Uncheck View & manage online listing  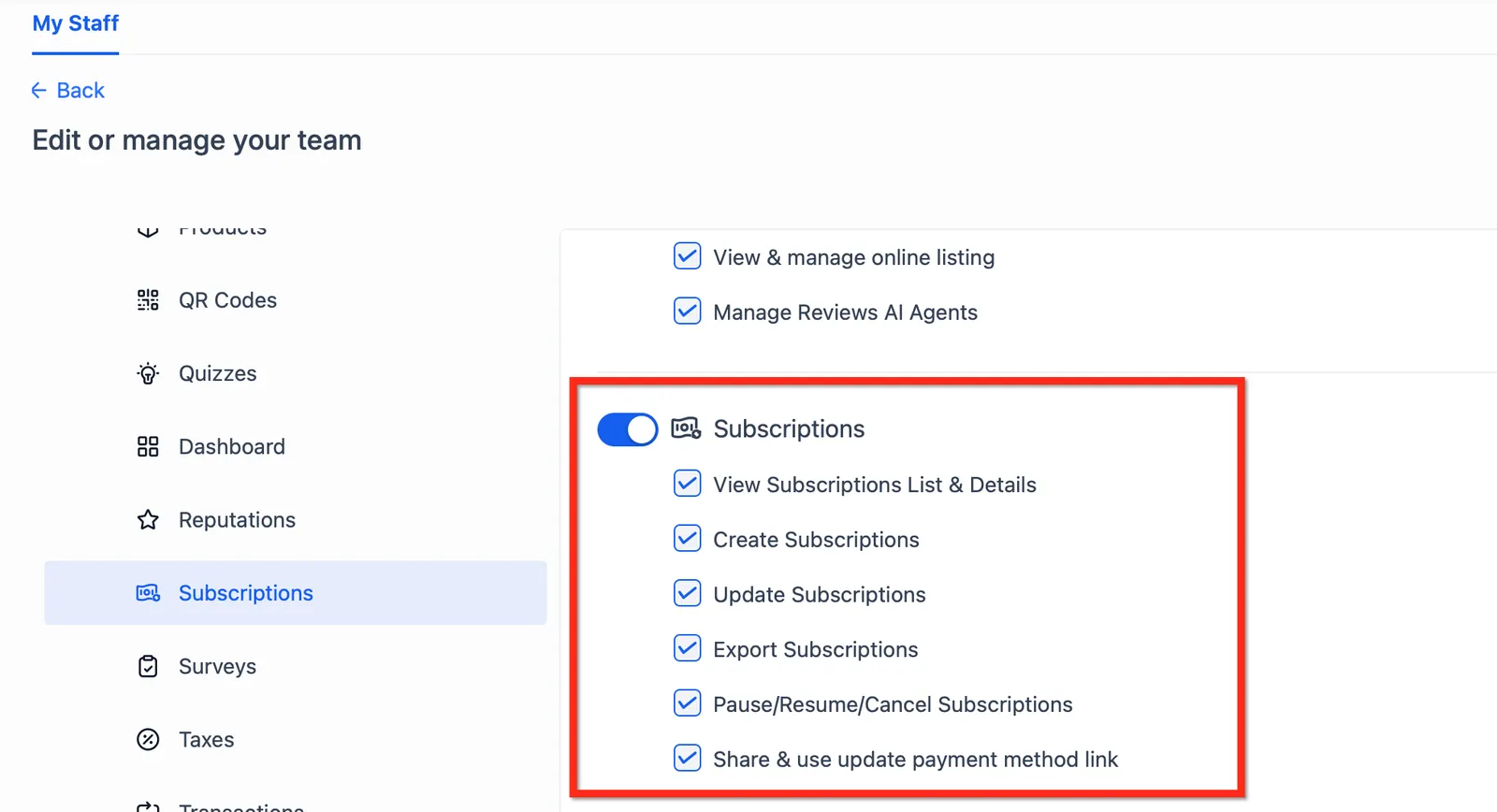pos(688,256)
